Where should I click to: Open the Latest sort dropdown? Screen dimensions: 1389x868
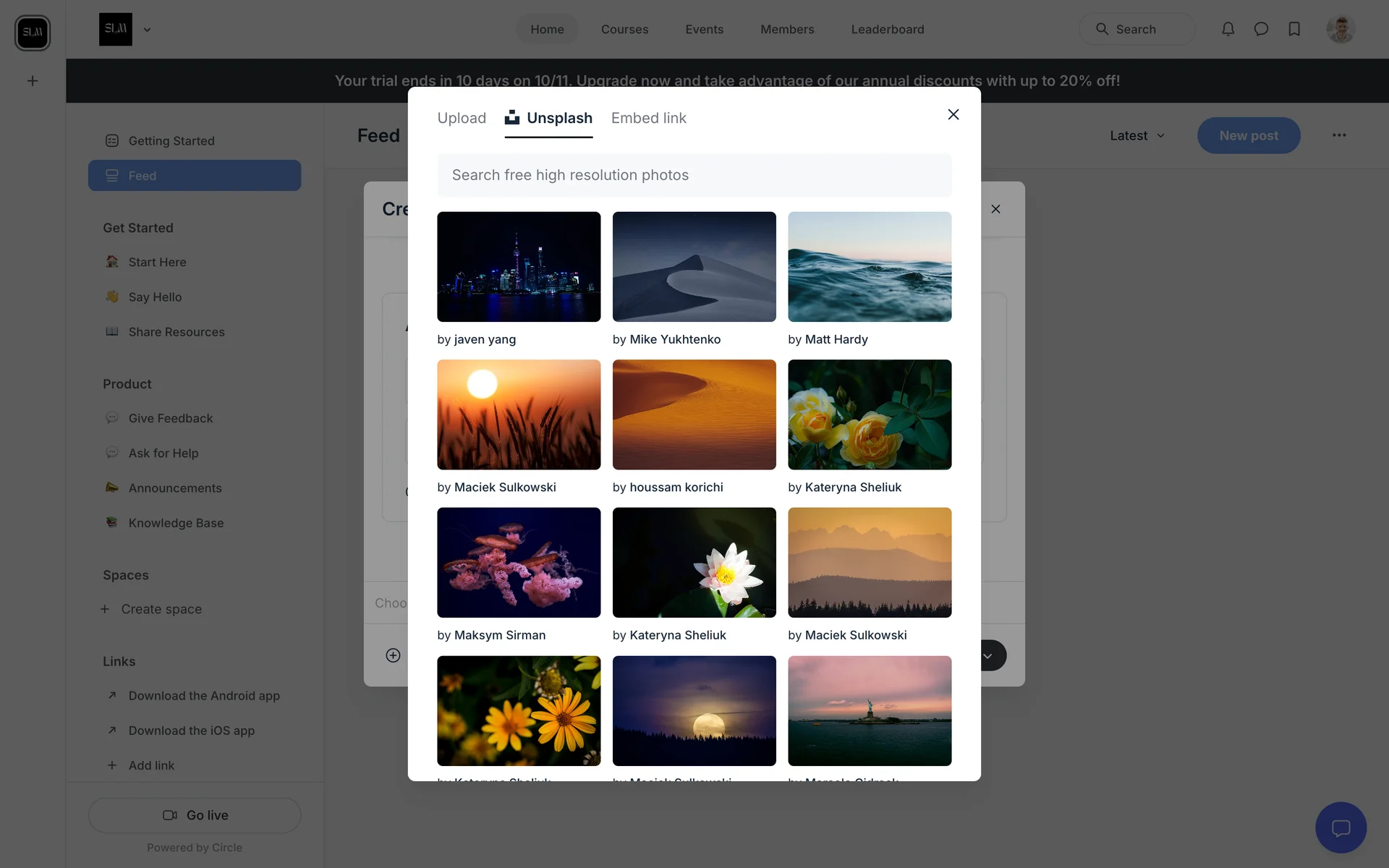(x=1137, y=135)
